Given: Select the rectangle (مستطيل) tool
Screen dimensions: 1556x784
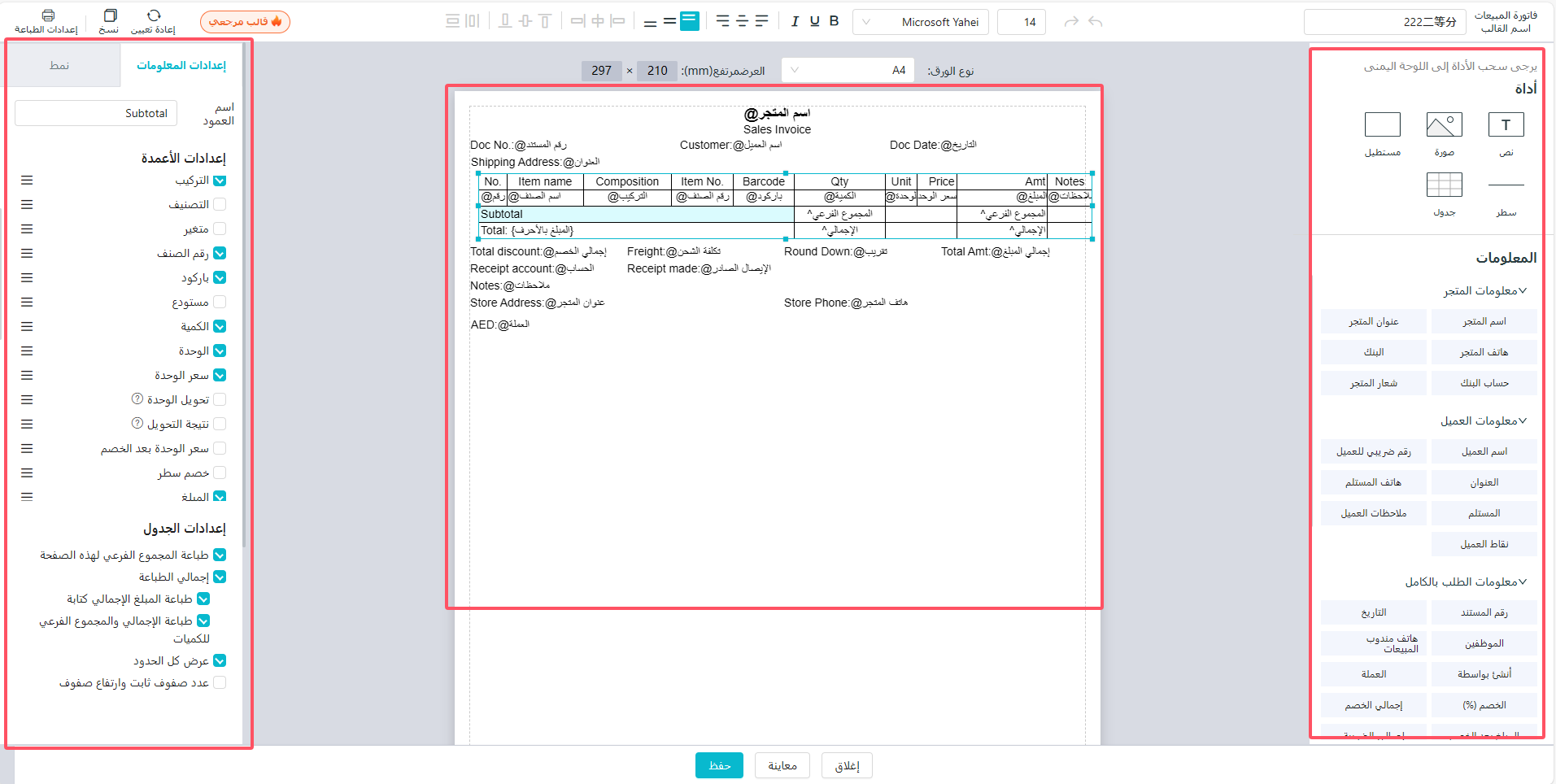Looking at the screenshot, I should tap(1382, 125).
